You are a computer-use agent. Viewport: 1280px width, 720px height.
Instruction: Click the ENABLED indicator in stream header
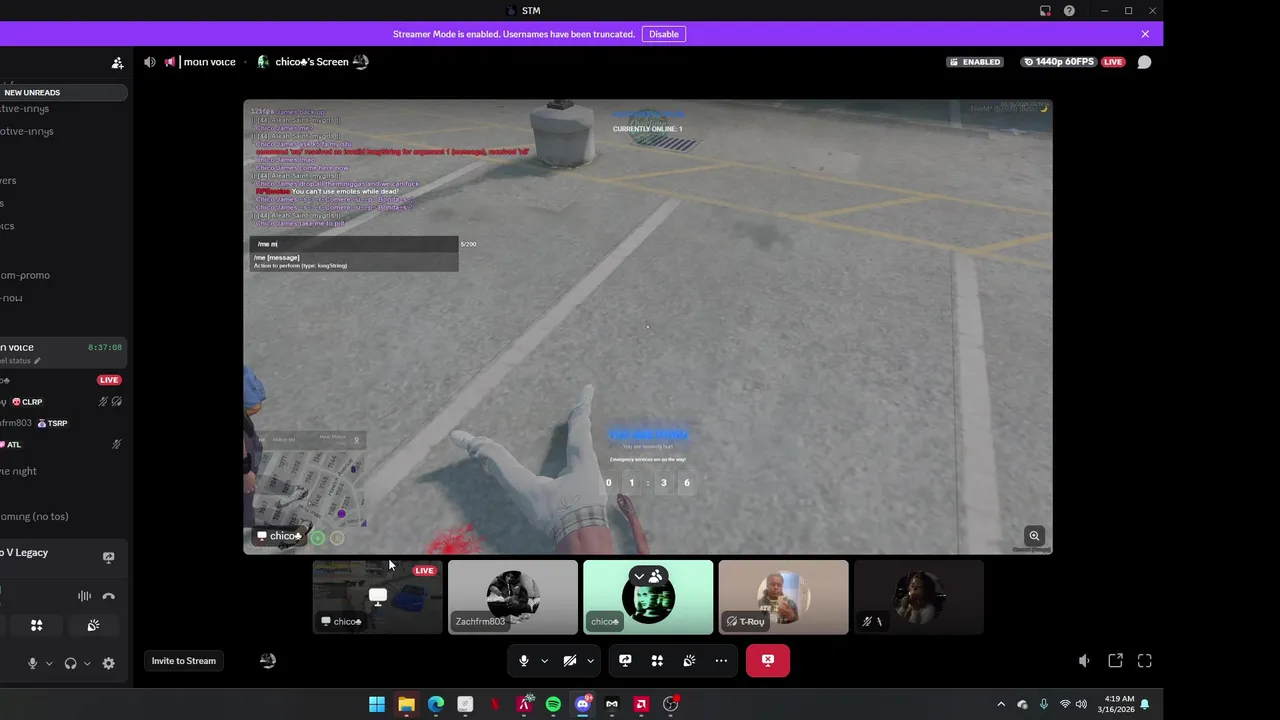coord(975,62)
